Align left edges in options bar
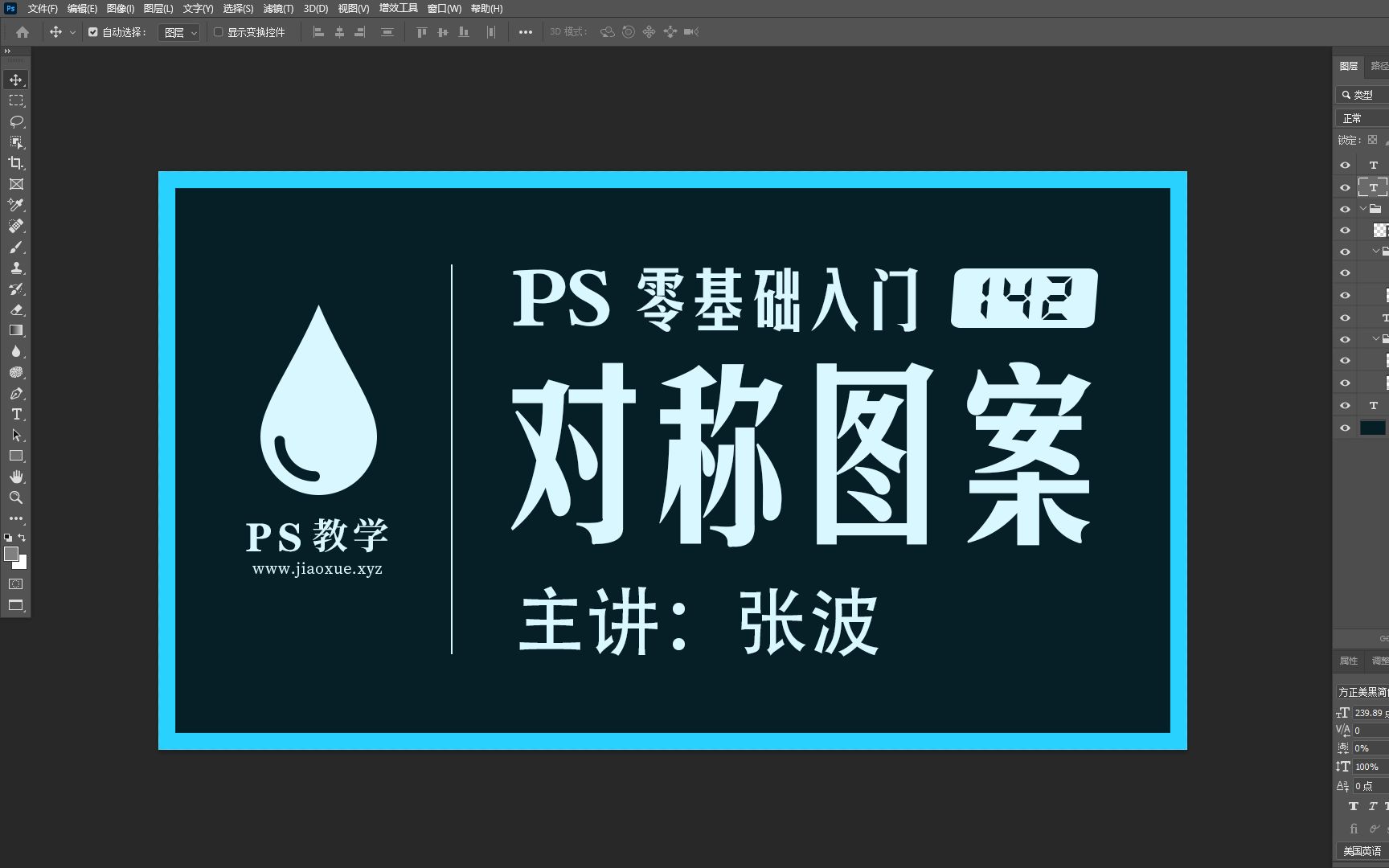1389x868 pixels. pyautogui.click(x=318, y=32)
